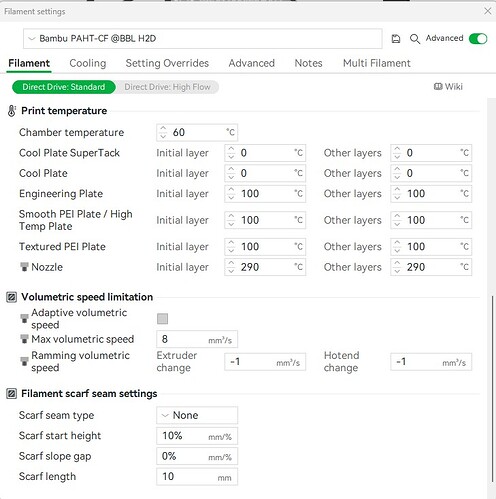Click nozzle icon beside Max volumetric speed
Image resolution: width=496 pixels, height=499 pixels.
pyautogui.click(x=24, y=339)
